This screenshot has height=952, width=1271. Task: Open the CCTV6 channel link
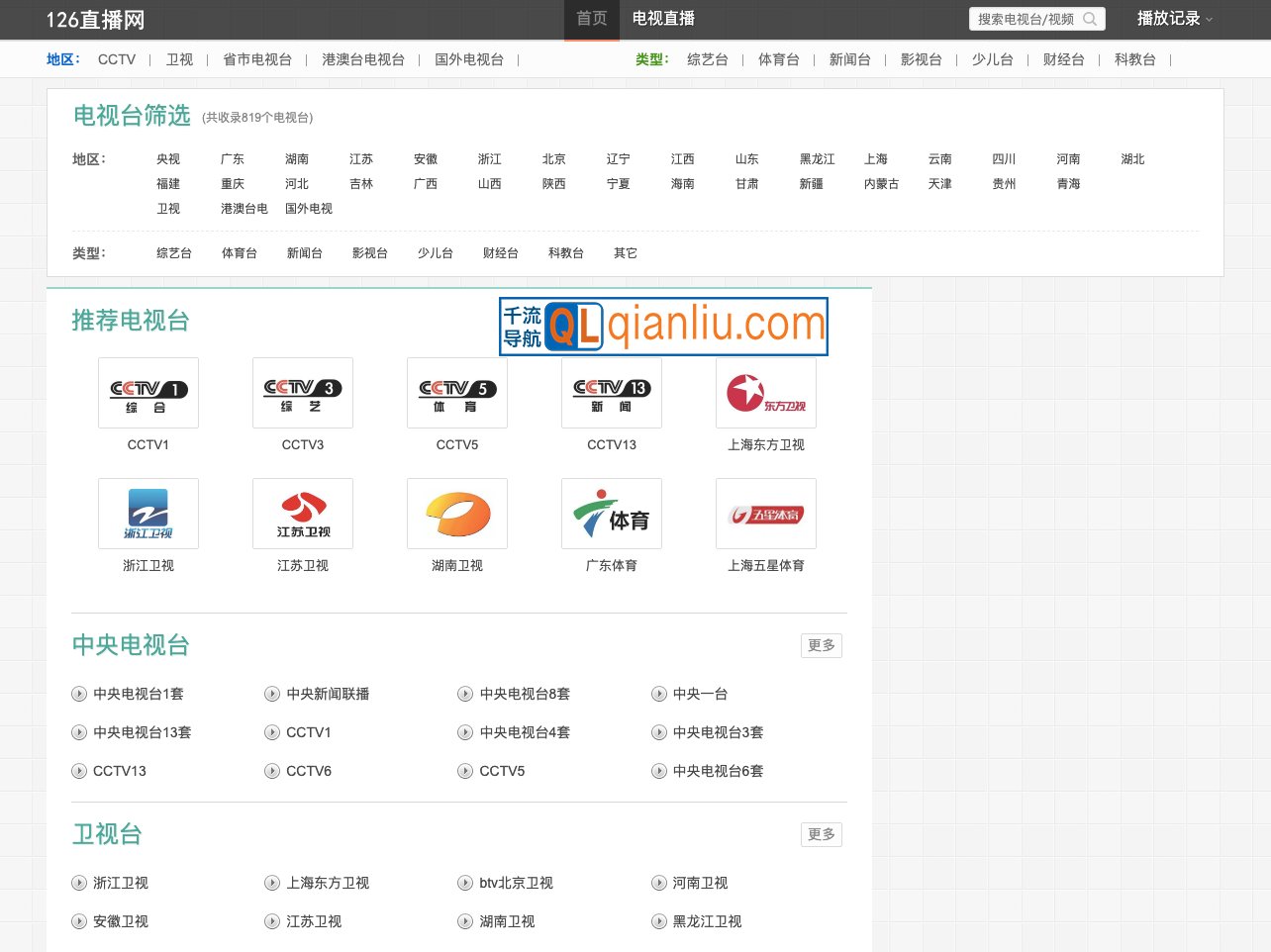point(309,771)
